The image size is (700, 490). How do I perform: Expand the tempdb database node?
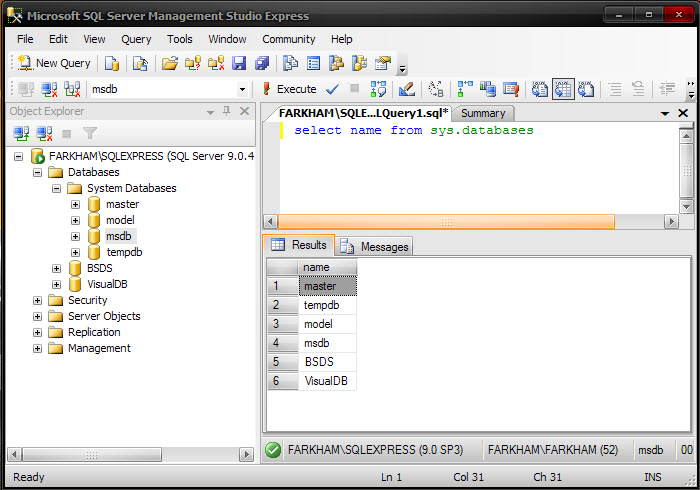[75, 253]
